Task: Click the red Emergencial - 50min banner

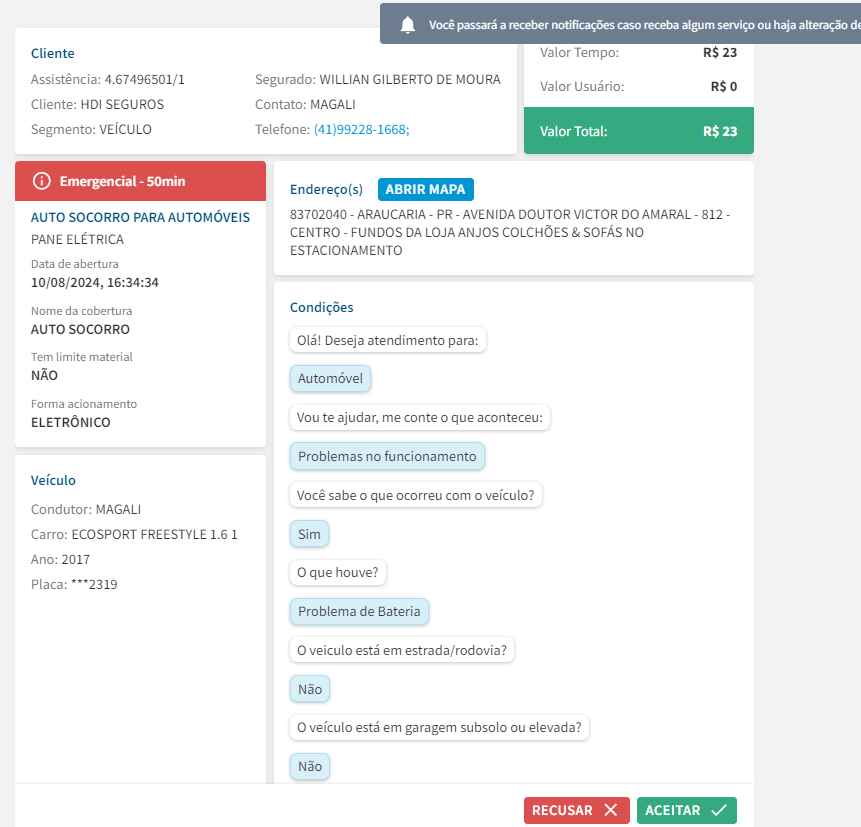Action: tap(140, 181)
